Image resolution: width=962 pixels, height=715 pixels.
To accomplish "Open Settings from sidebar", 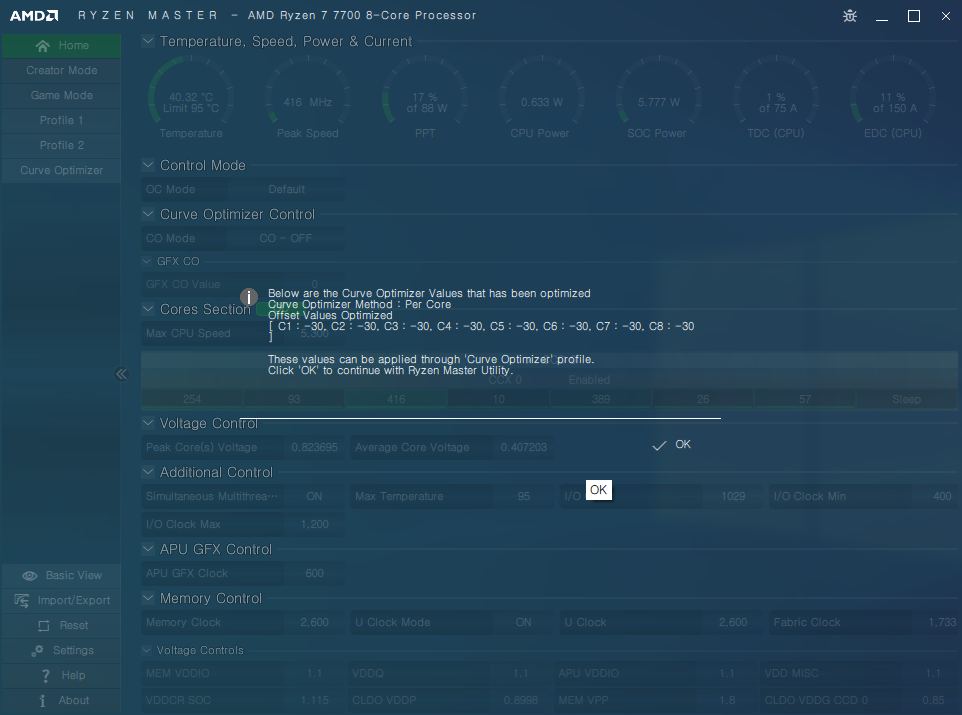I will (61, 651).
